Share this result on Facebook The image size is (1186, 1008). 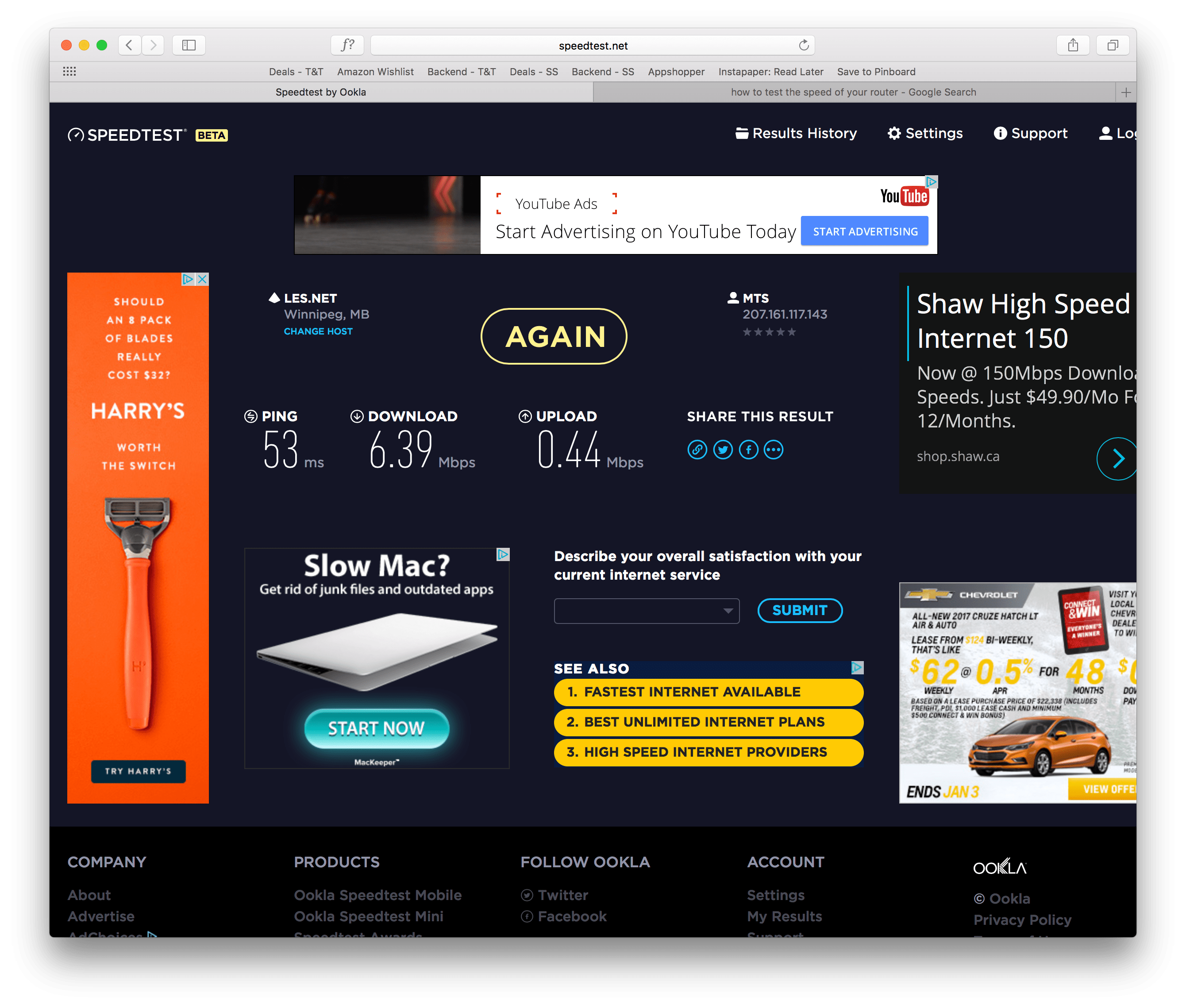point(748,450)
